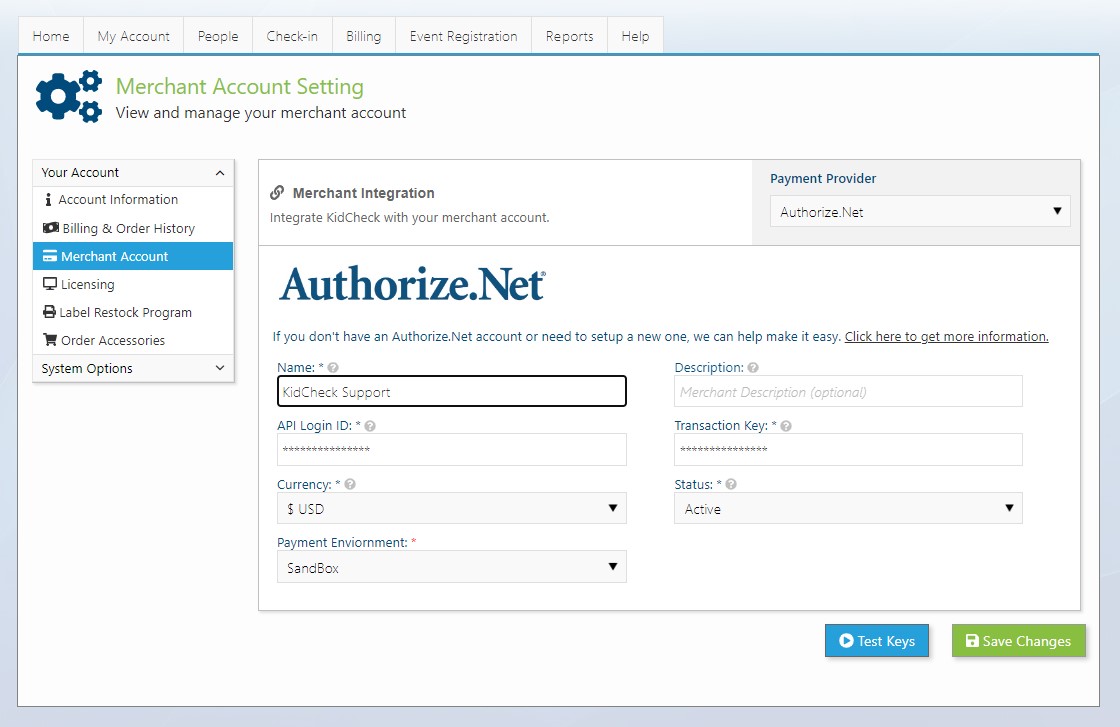Click the Authorize.Net logo
This screenshot has width=1120, height=727.
(412, 284)
